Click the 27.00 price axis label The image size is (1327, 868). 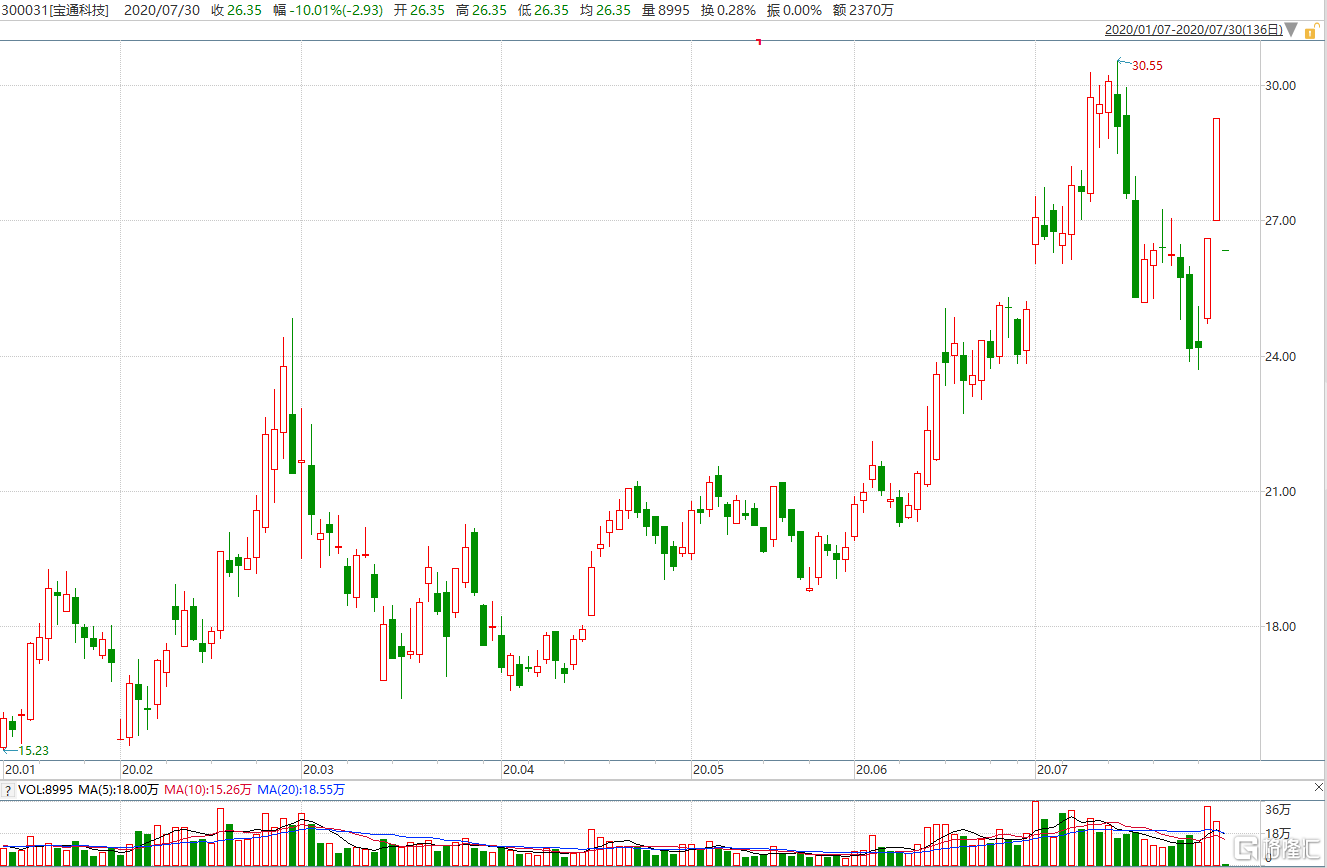click(x=1281, y=220)
